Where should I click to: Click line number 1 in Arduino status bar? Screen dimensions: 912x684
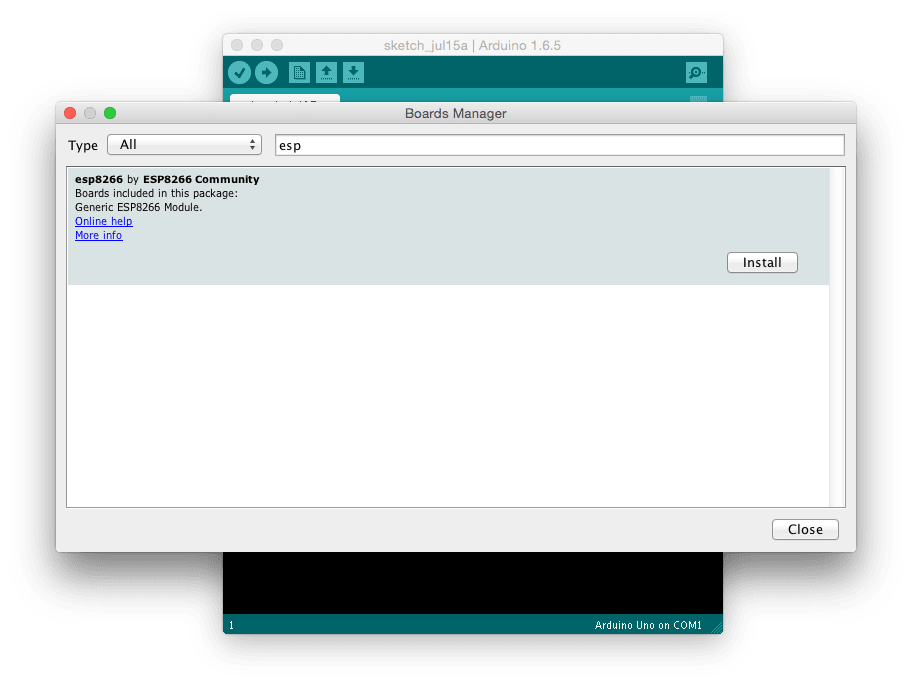pos(231,625)
